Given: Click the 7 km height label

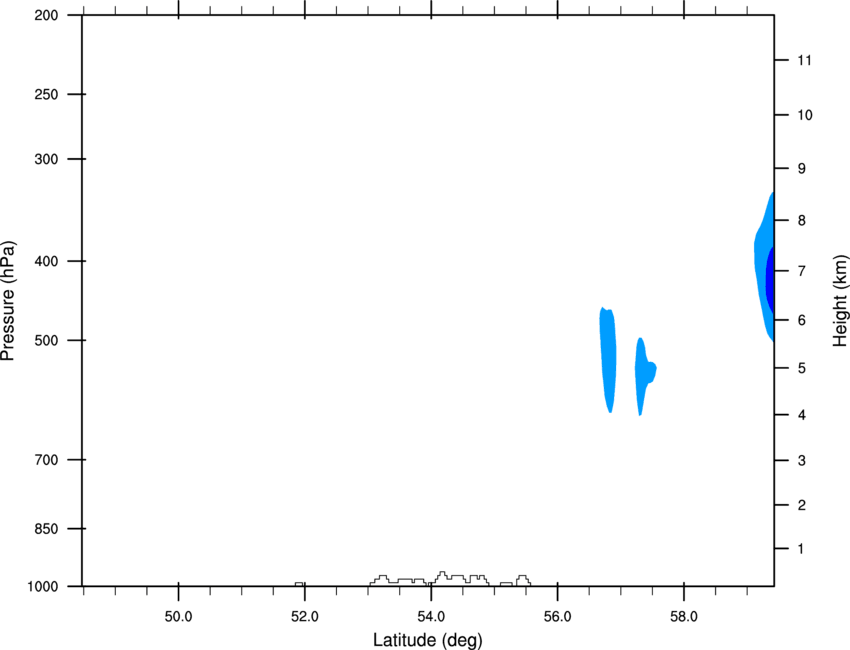Looking at the screenshot, I should coord(802,271).
